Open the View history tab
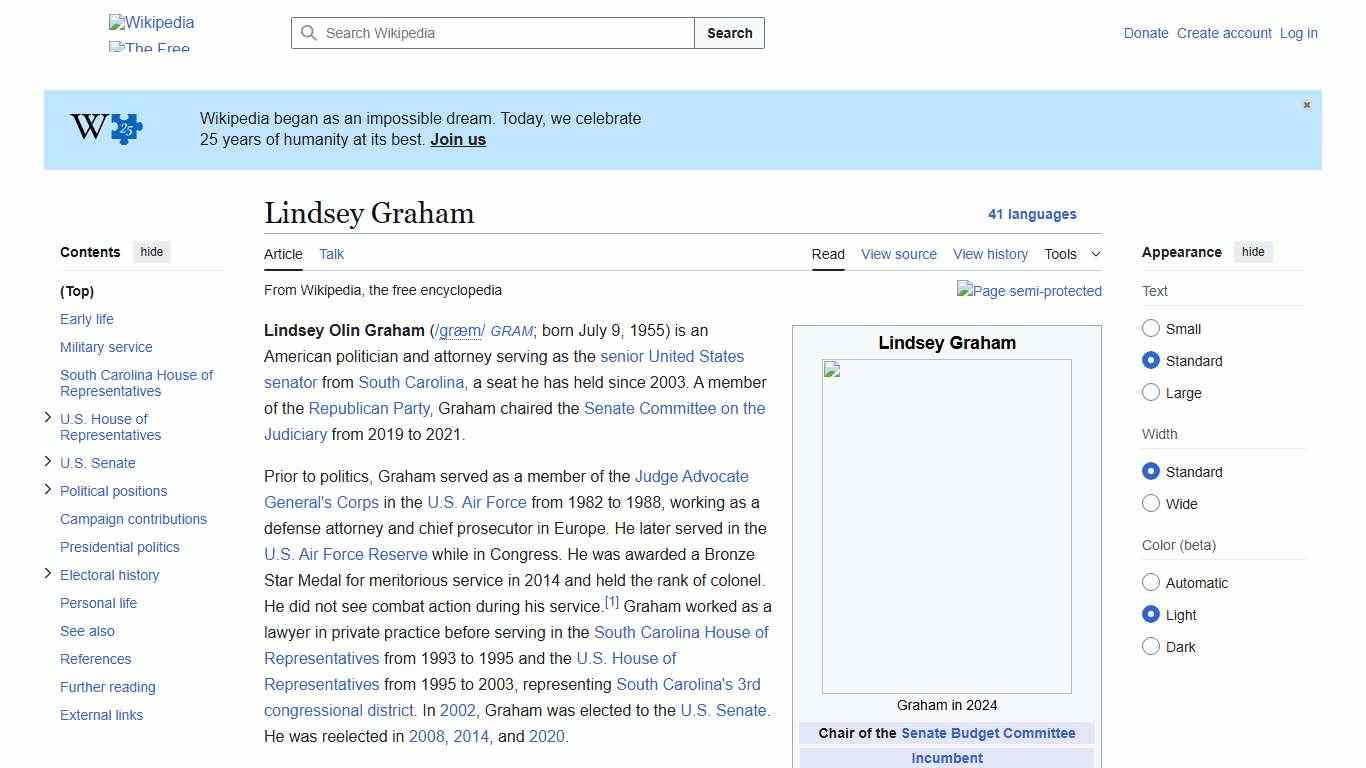The height and width of the screenshot is (768, 1366). click(989, 254)
